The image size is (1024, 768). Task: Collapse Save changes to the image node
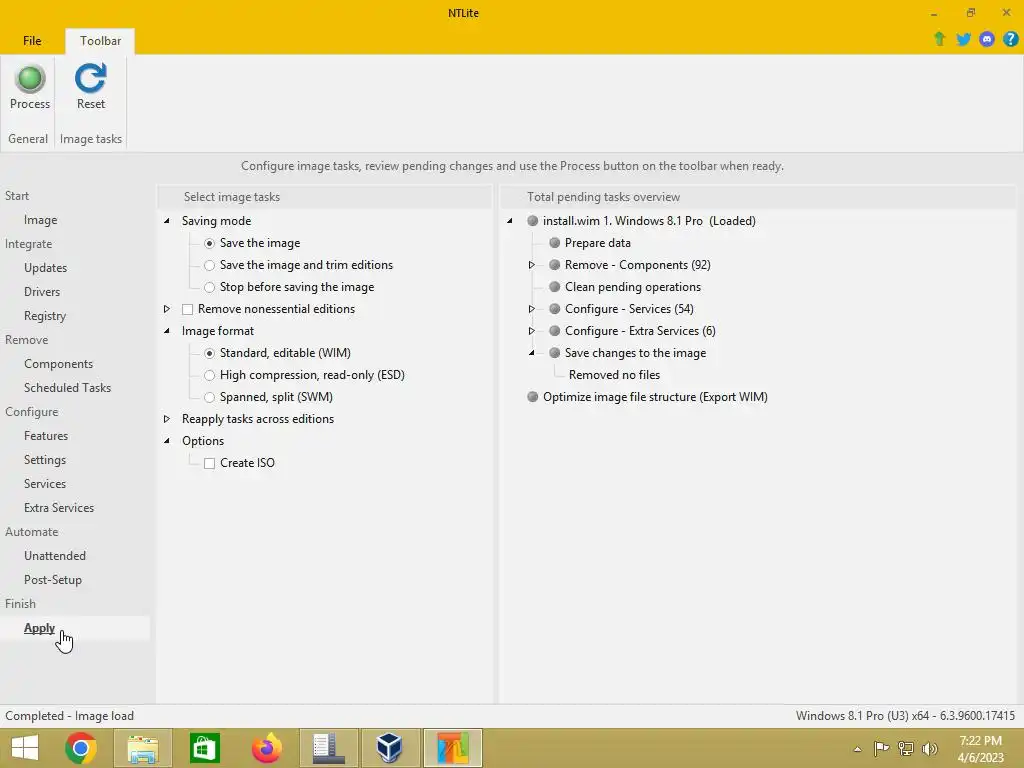(532, 353)
